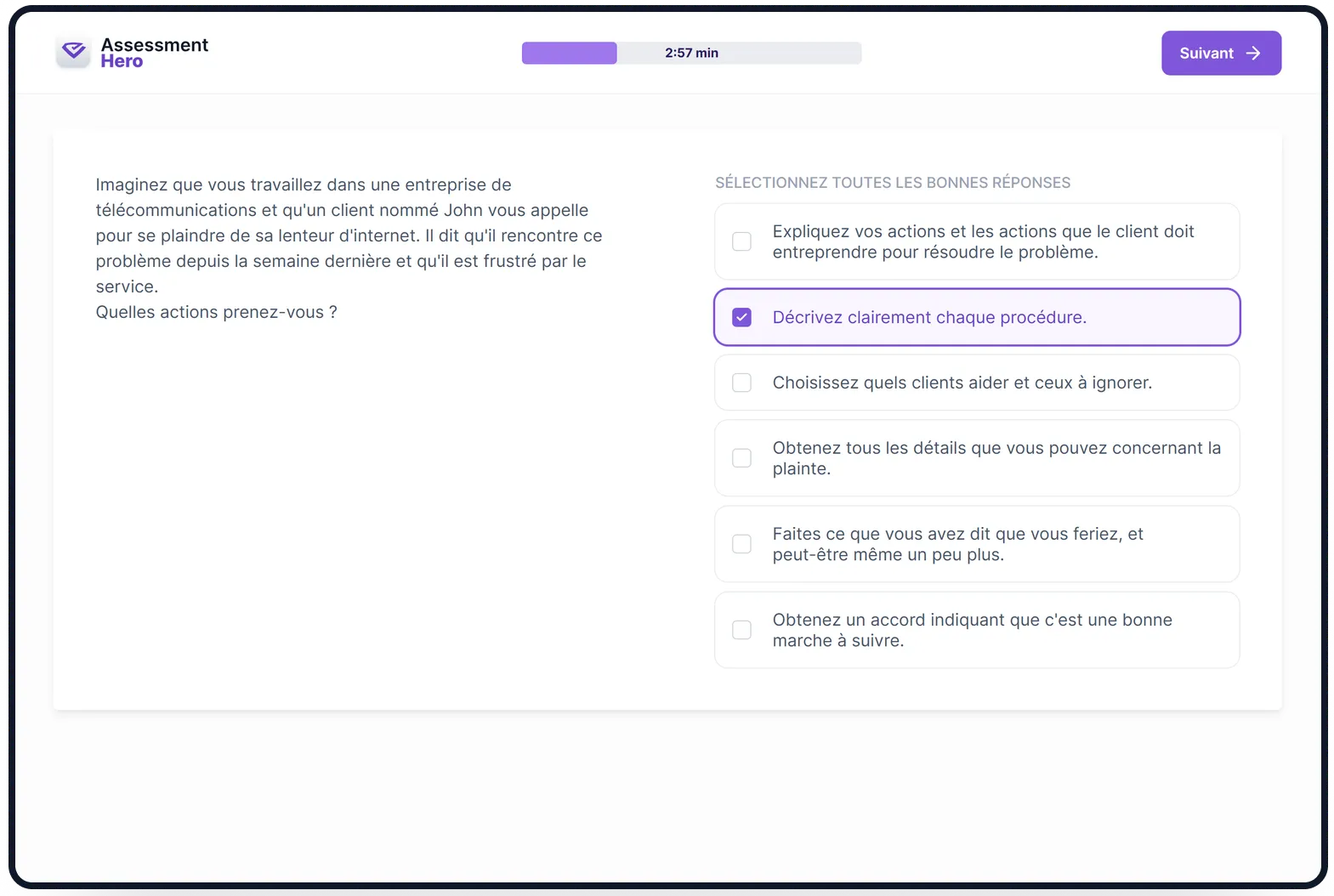The width and height of the screenshot is (1334, 896).
Task: Click the answer text "Décrivez clairement chaque procédure."
Action: click(929, 317)
